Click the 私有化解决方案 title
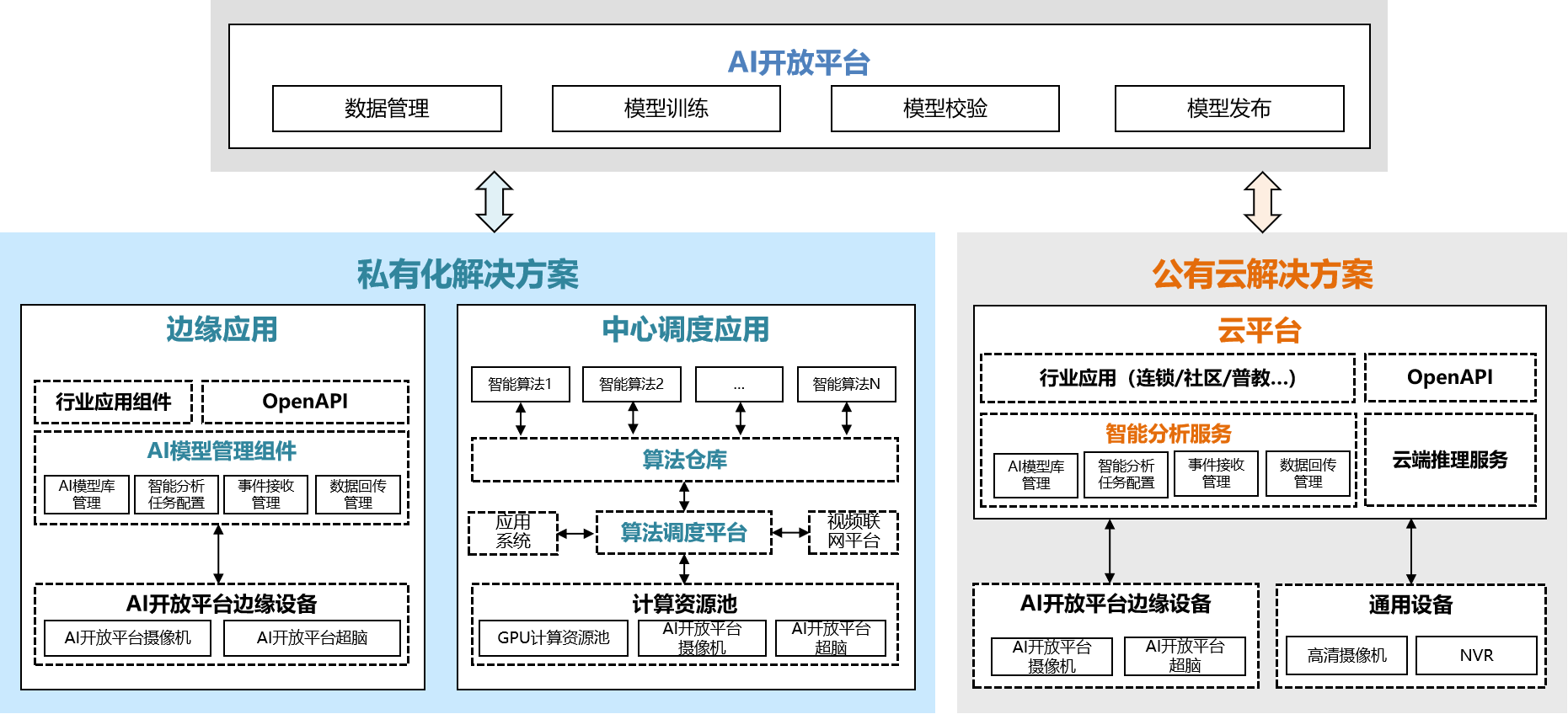 468,274
